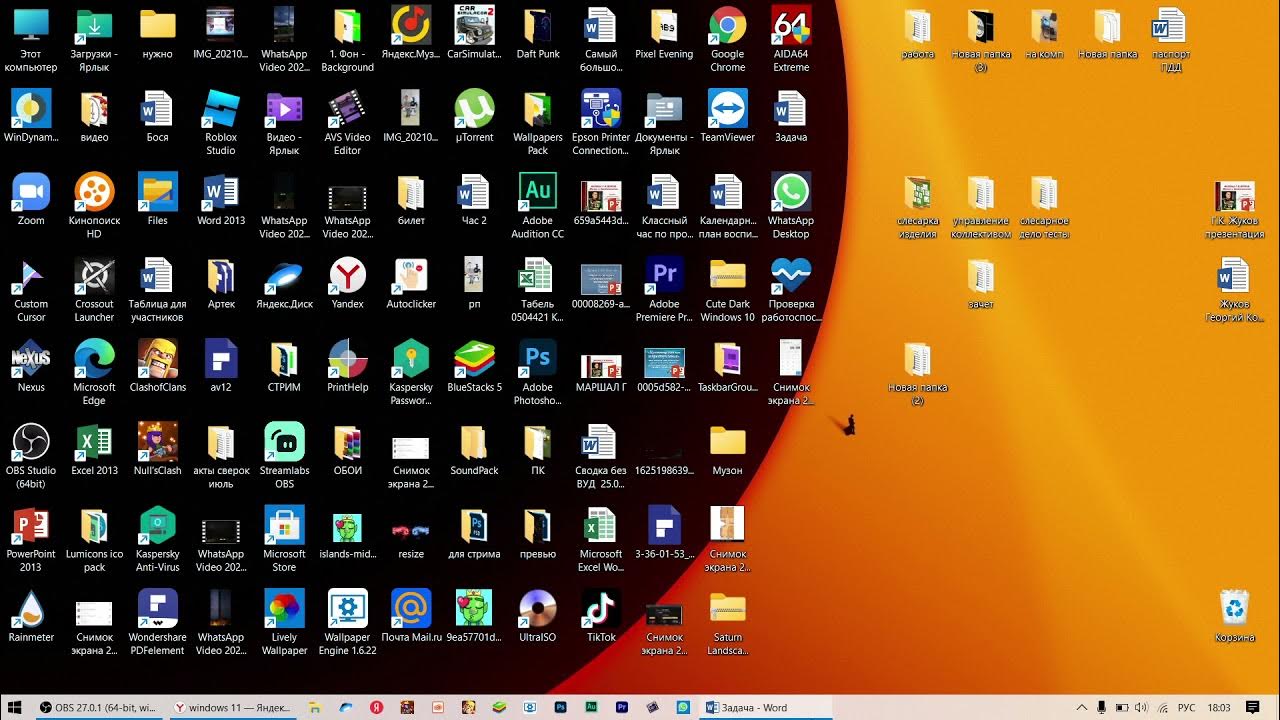The image size is (1280, 720).
Task: Select the TeamViewer desktop icon
Action: pyautogui.click(x=727, y=115)
